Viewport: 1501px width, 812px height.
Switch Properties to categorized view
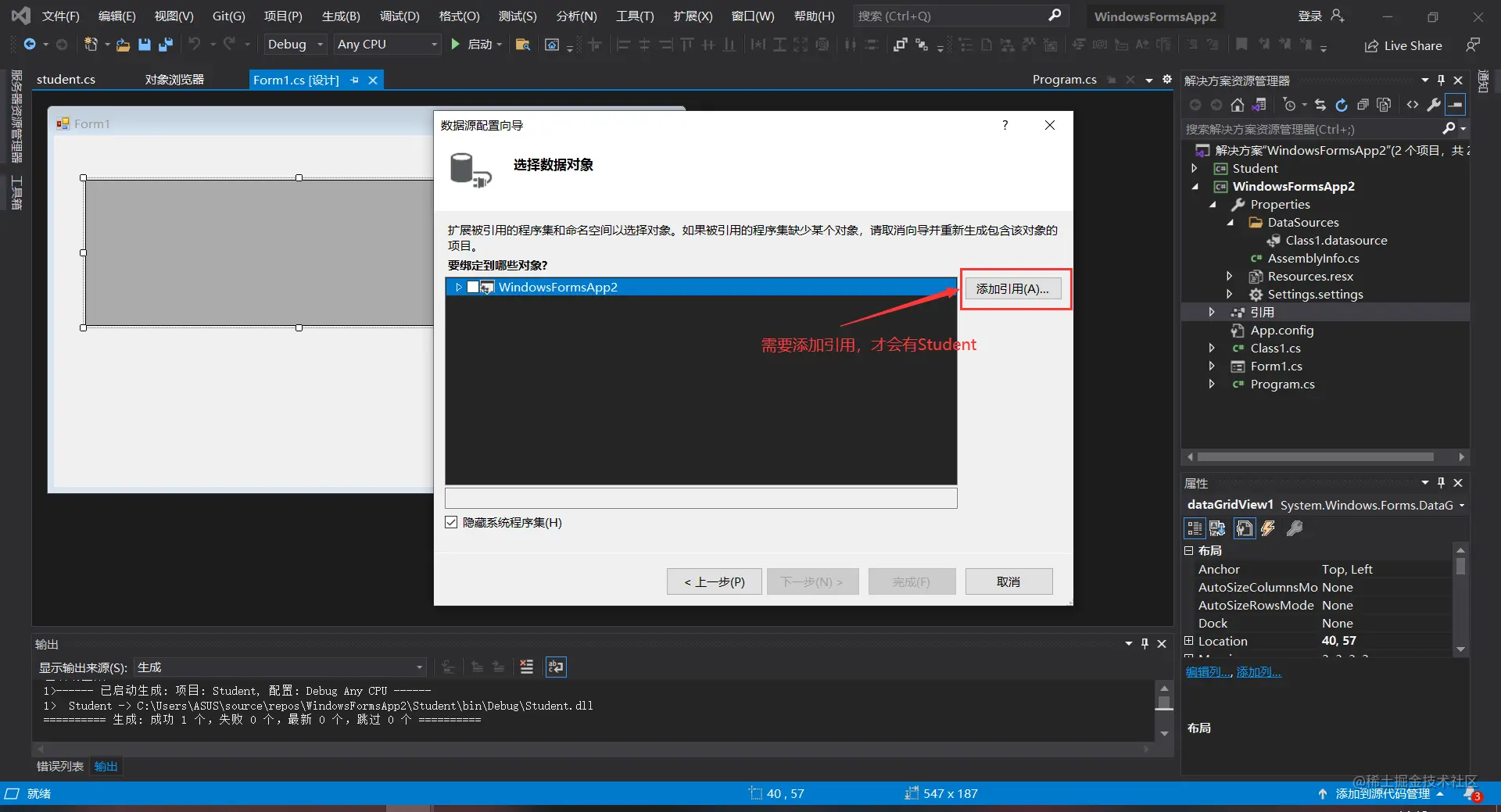tap(1195, 529)
